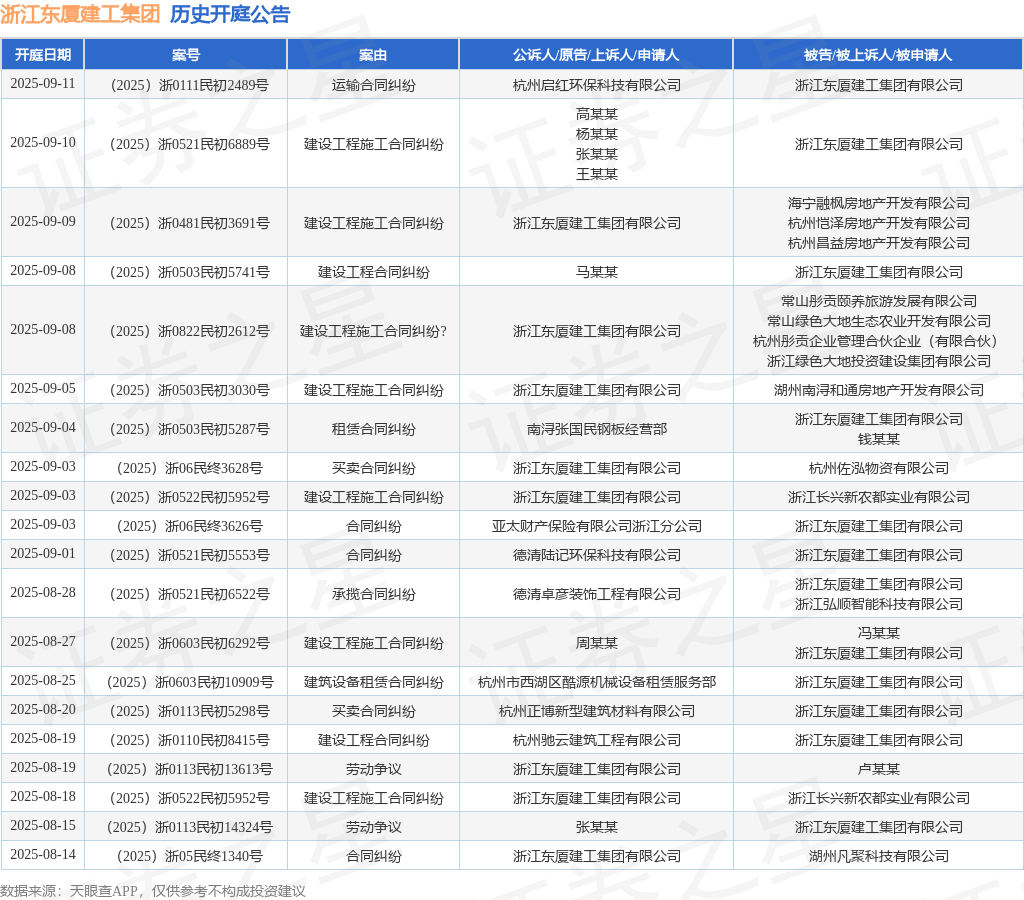The height and width of the screenshot is (900, 1024).
Task: Click plaintiff 南浔张国民钢板经营部
Action: pyautogui.click(x=597, y=429)
